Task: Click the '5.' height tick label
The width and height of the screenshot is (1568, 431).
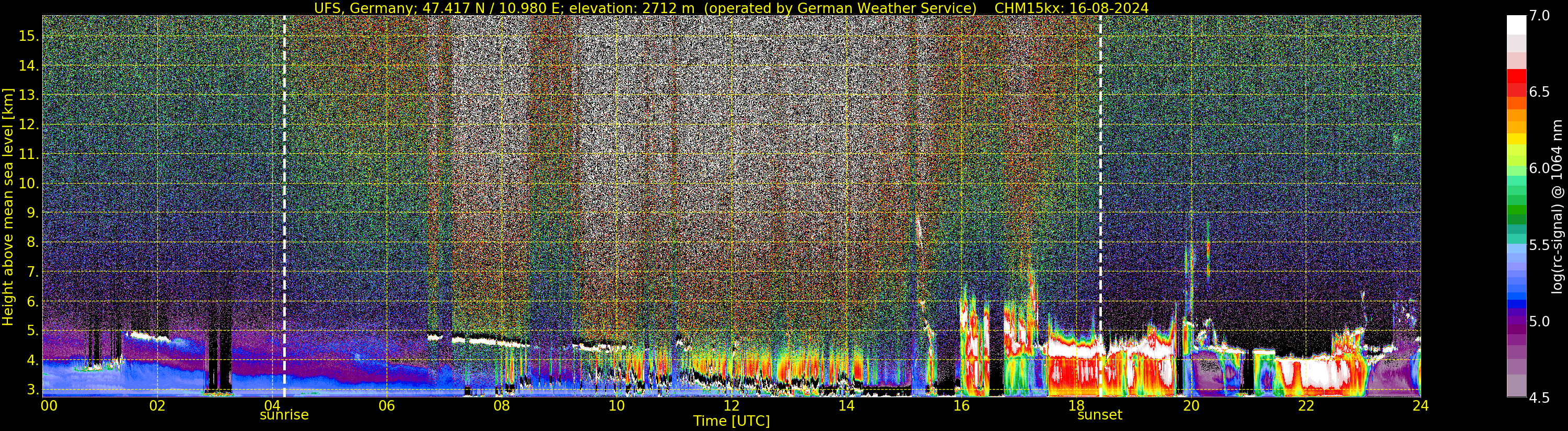Action: pyautogui.click(x=32, y=331)
